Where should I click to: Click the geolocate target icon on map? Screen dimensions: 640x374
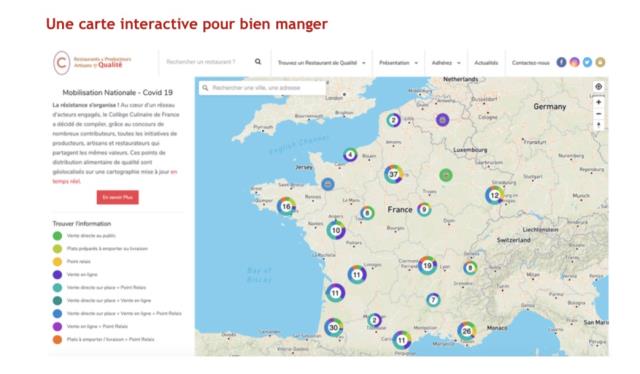598,87
